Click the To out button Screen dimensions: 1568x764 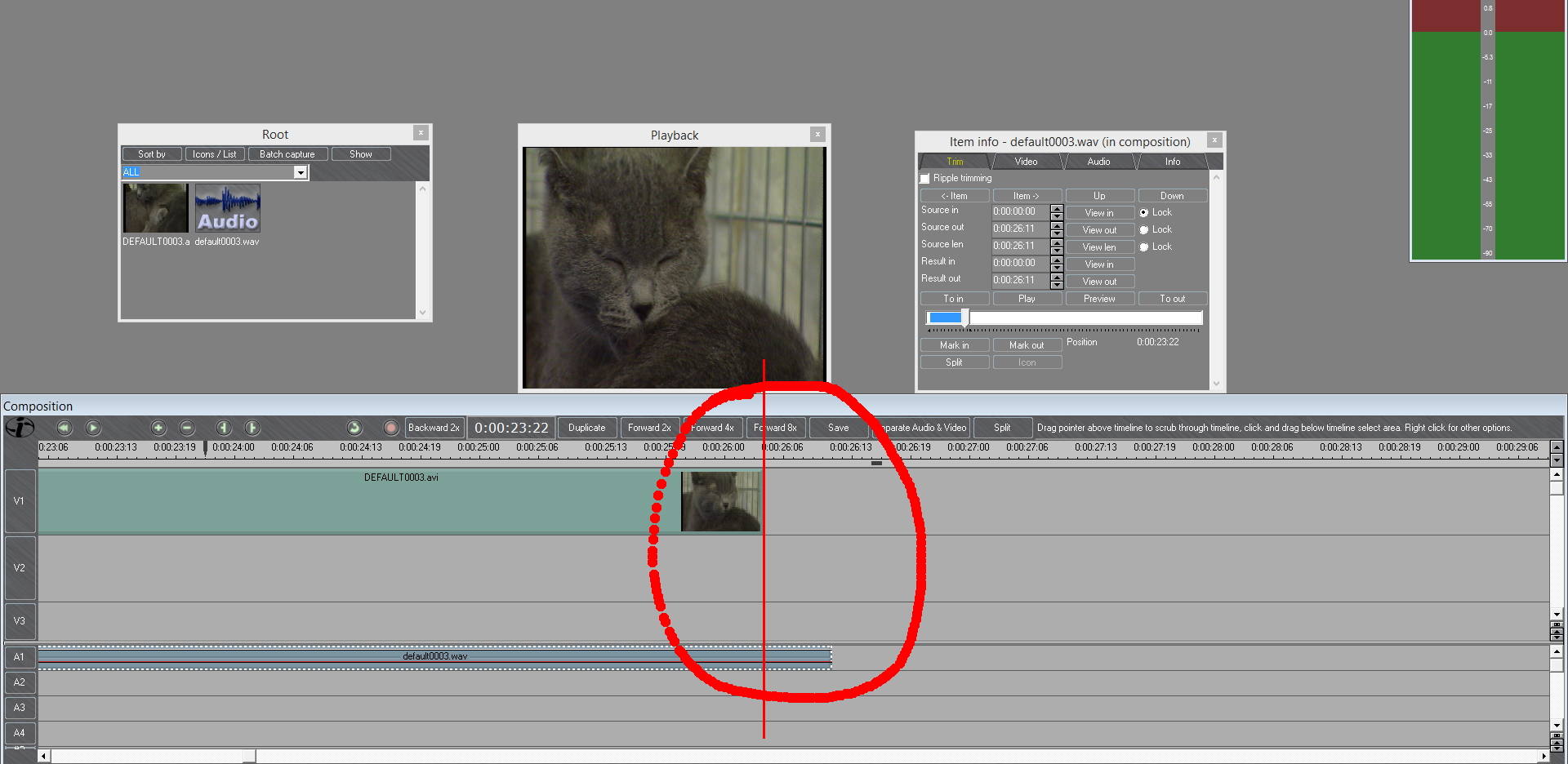click(1172, 299)
